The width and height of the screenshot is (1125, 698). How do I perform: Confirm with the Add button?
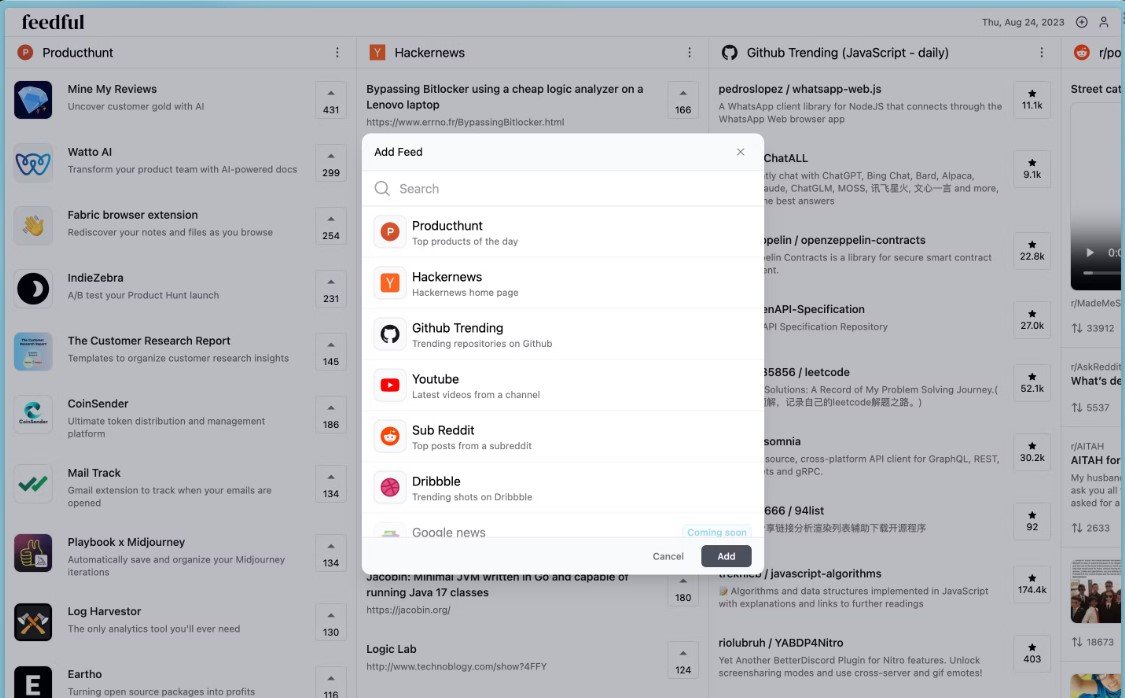[726, 556]
